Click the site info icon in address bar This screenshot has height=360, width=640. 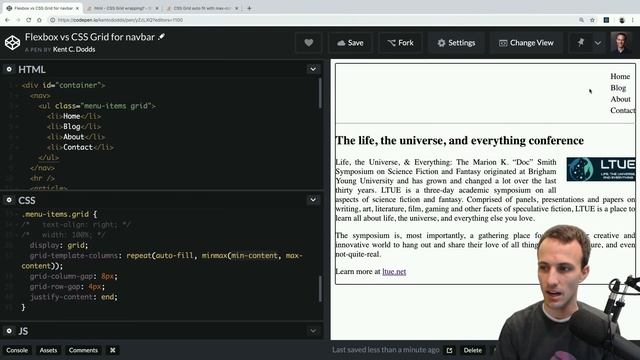click(x=53, y=20)
